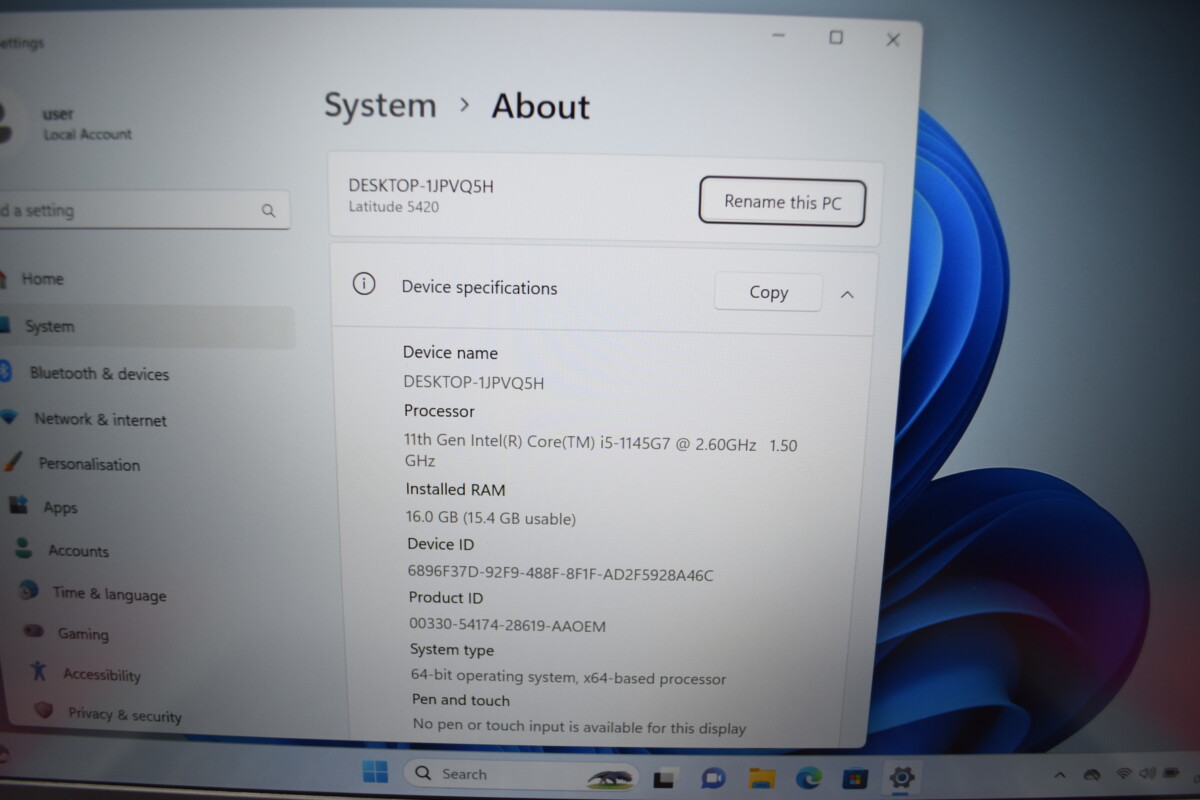The image size is (1200, 800).
Task: Click the Accounts person icon
Action: click(x=23, y=548)
